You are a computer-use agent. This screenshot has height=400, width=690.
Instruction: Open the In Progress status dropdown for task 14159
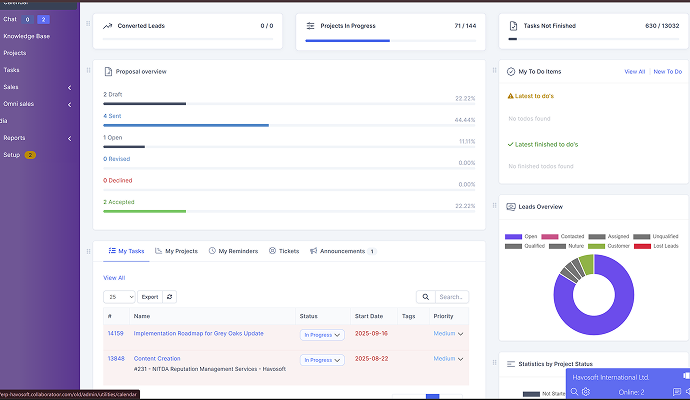(322, 334)
